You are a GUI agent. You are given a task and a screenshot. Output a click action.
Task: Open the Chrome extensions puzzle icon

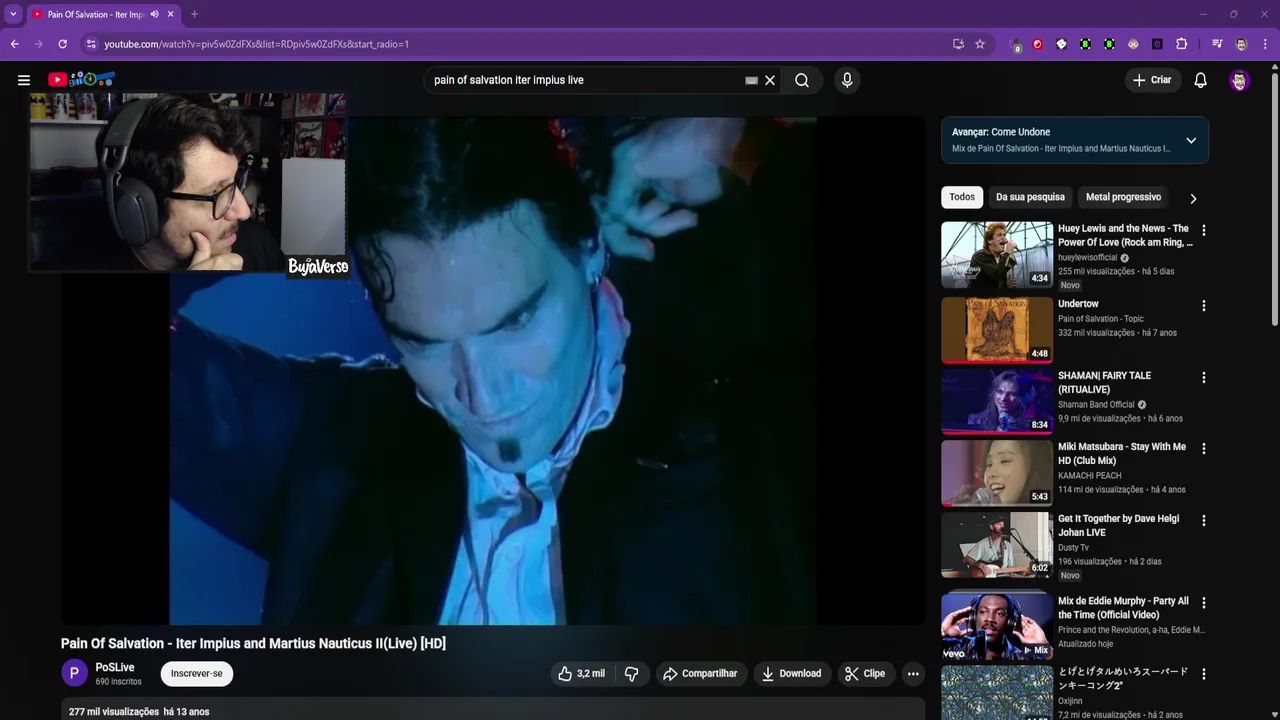coord(1181,44)
